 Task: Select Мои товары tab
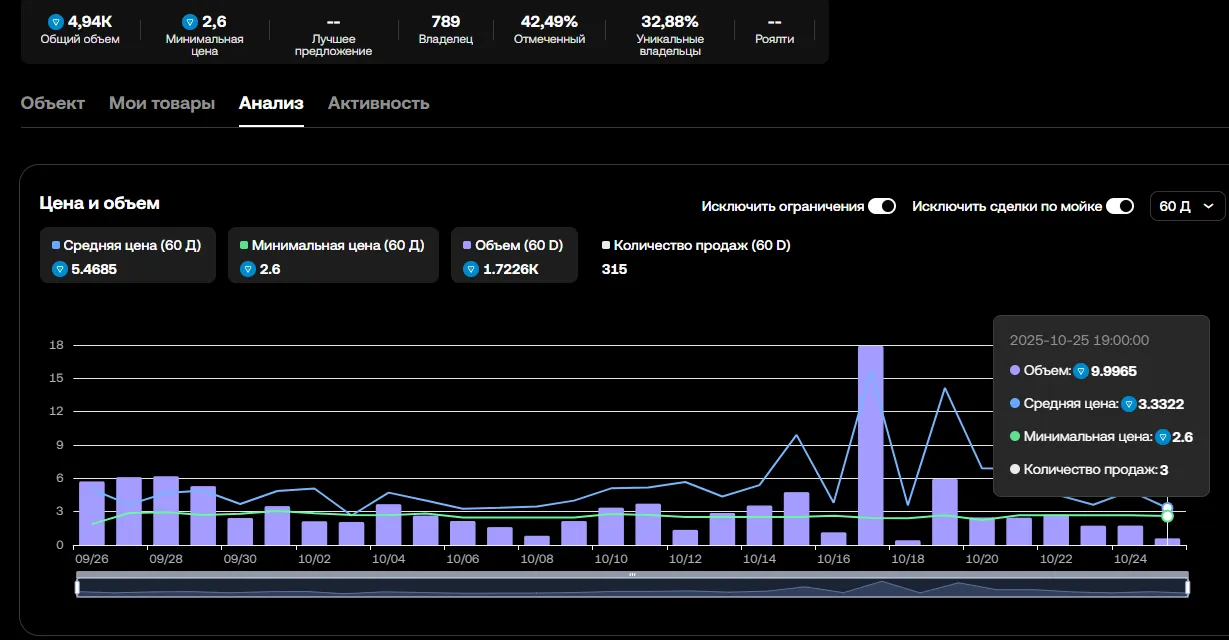pos(162,103)
